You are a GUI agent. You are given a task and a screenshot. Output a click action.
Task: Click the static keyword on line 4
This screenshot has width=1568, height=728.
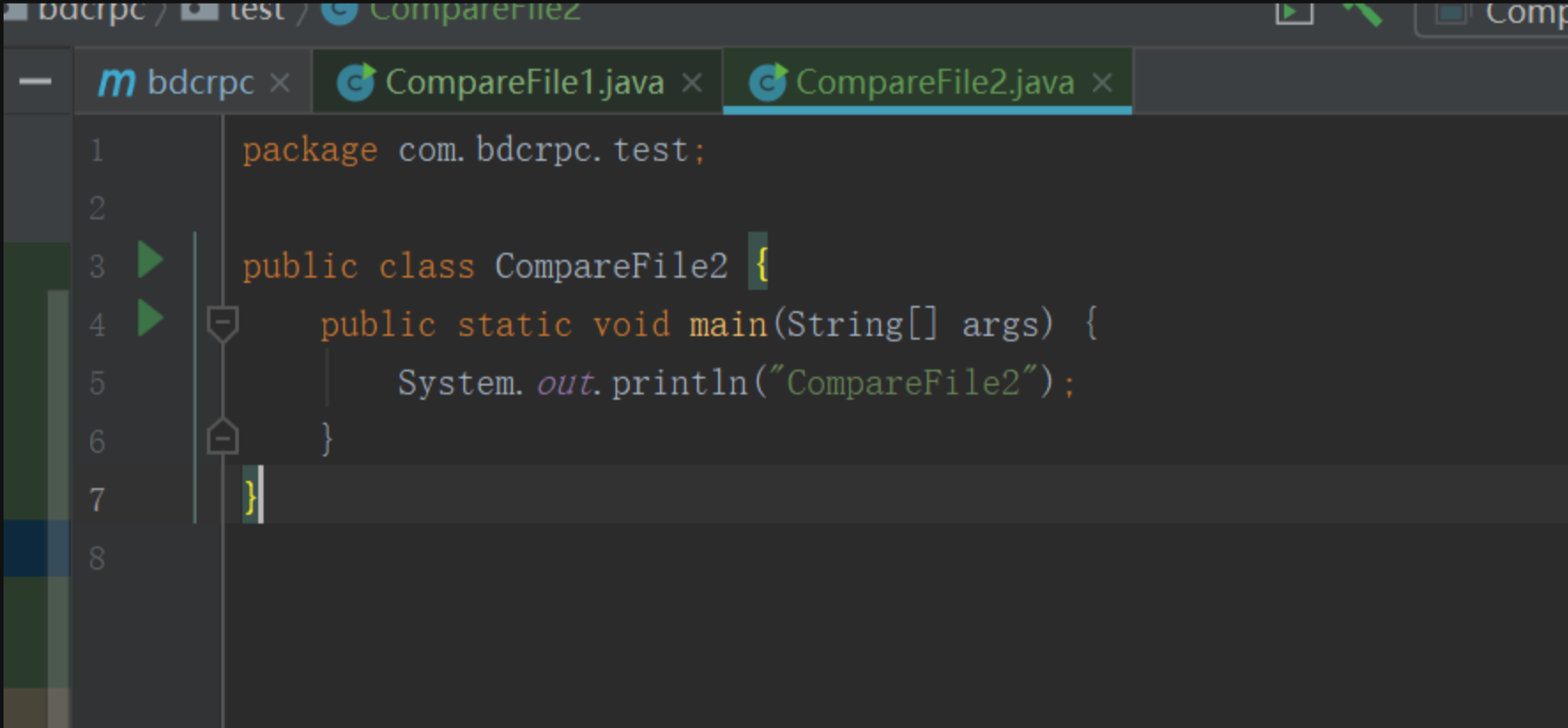(515, 325)
